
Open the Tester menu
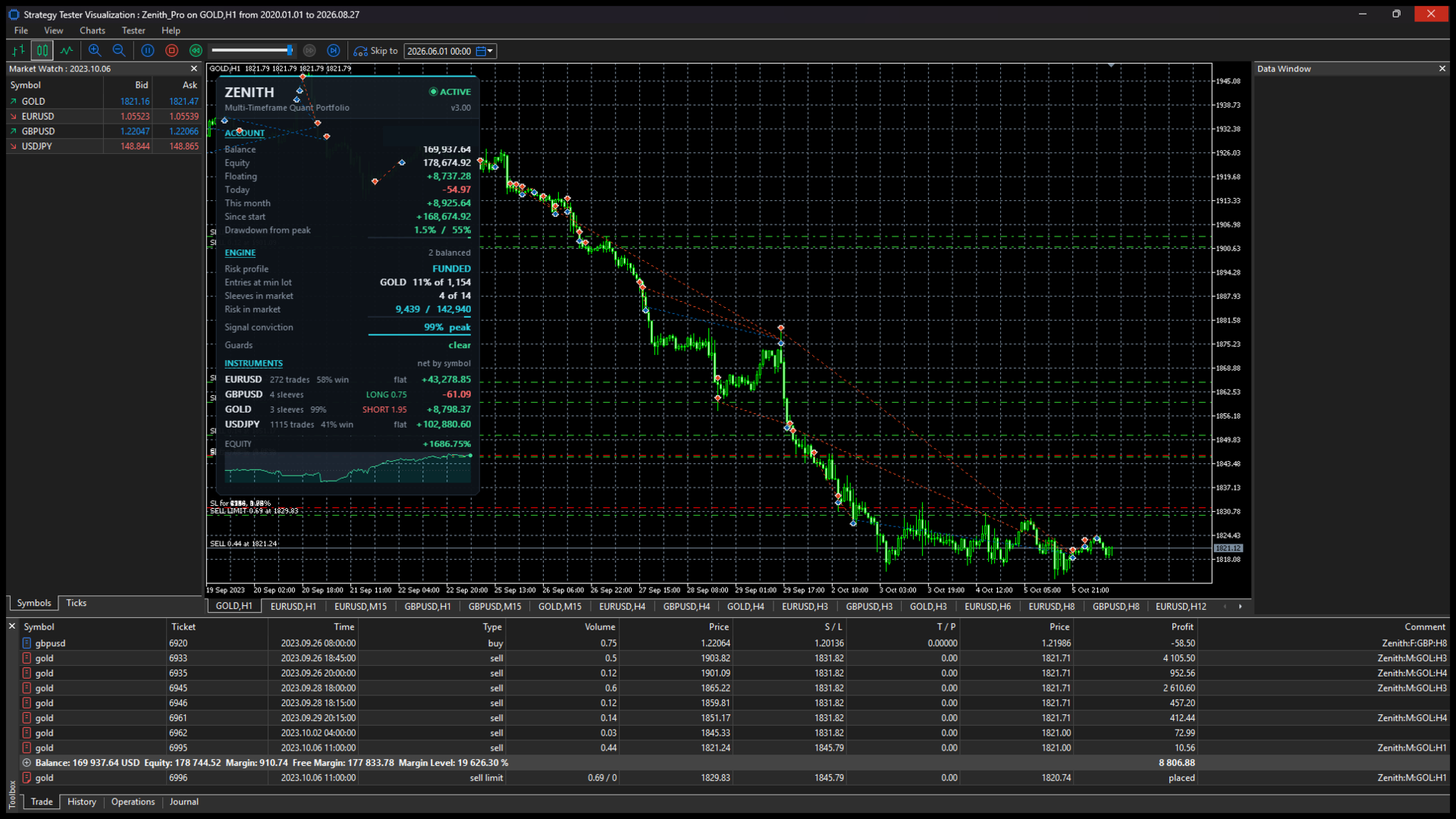[x=133, y=30]
